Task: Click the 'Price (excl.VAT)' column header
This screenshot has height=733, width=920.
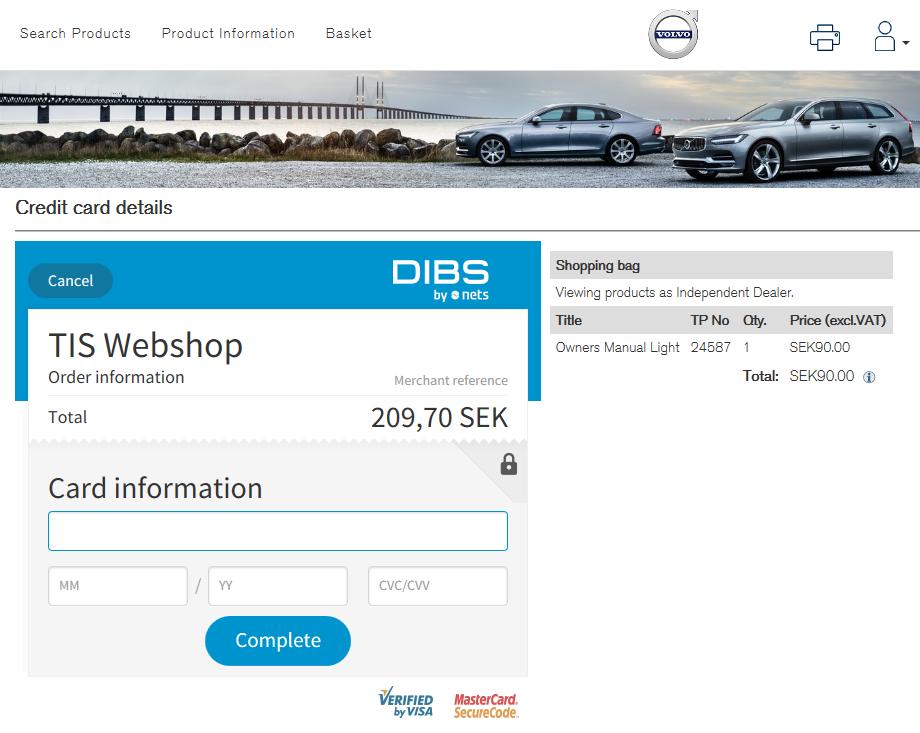Action: click(x=837, y=320)
